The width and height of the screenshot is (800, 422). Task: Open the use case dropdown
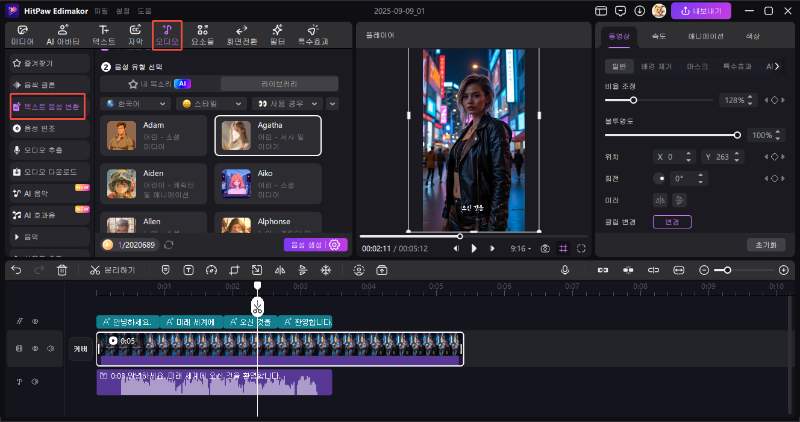point(287,104)
